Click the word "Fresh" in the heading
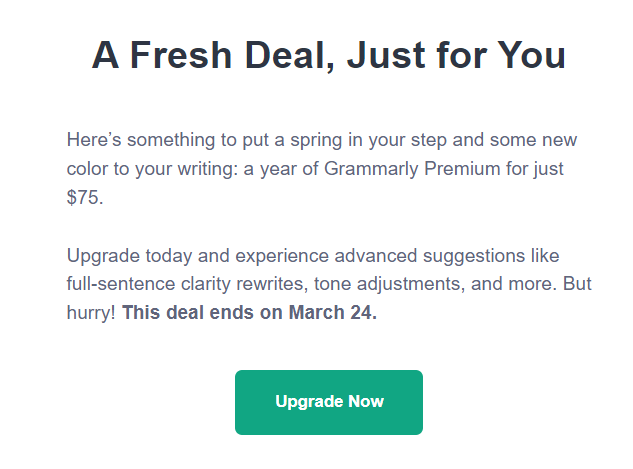The image size is (633, 469). point(181,55)
